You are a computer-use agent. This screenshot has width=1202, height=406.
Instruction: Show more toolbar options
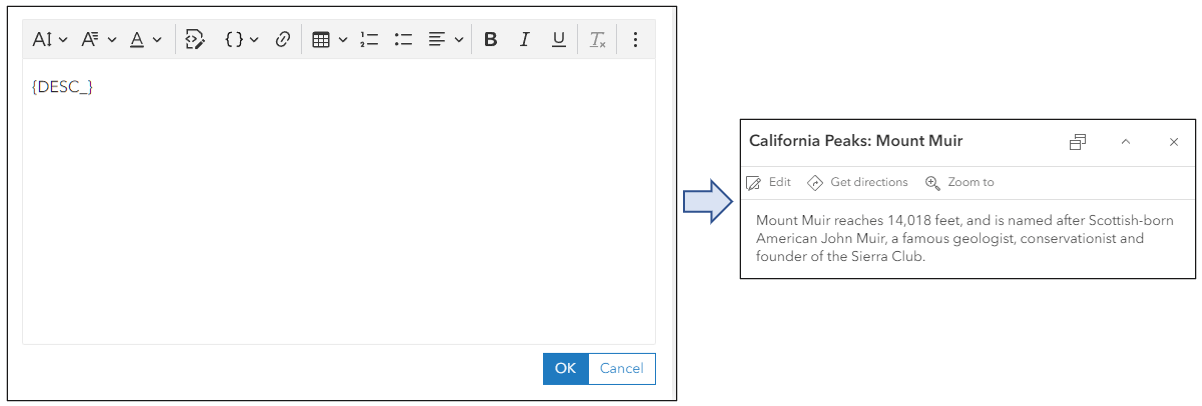coord(635,40)
